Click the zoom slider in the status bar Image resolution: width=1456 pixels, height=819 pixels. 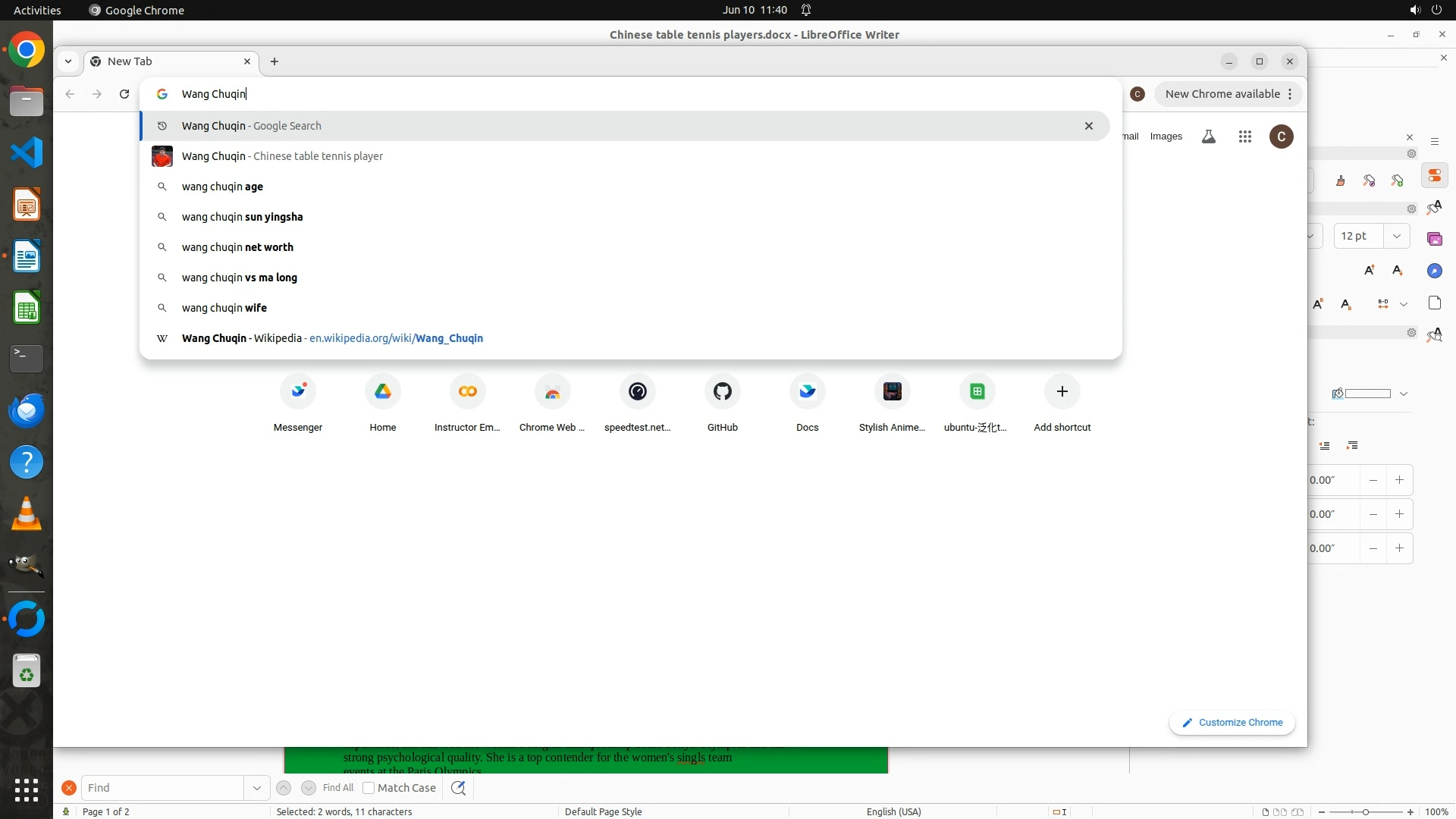coord(1365,811)
